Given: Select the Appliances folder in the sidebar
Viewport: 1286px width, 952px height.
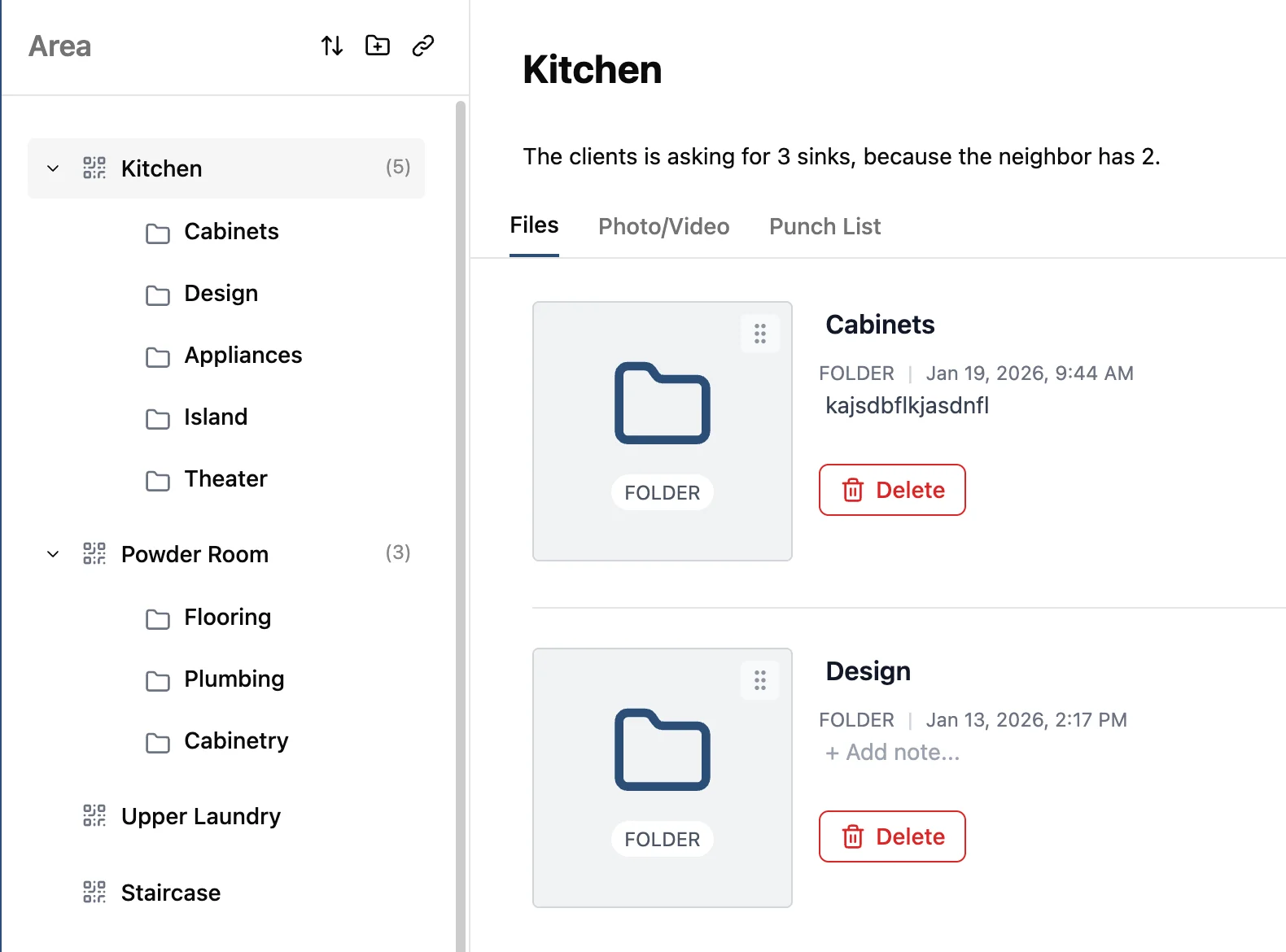Looking at the screenshot, I should coord(243,356).
